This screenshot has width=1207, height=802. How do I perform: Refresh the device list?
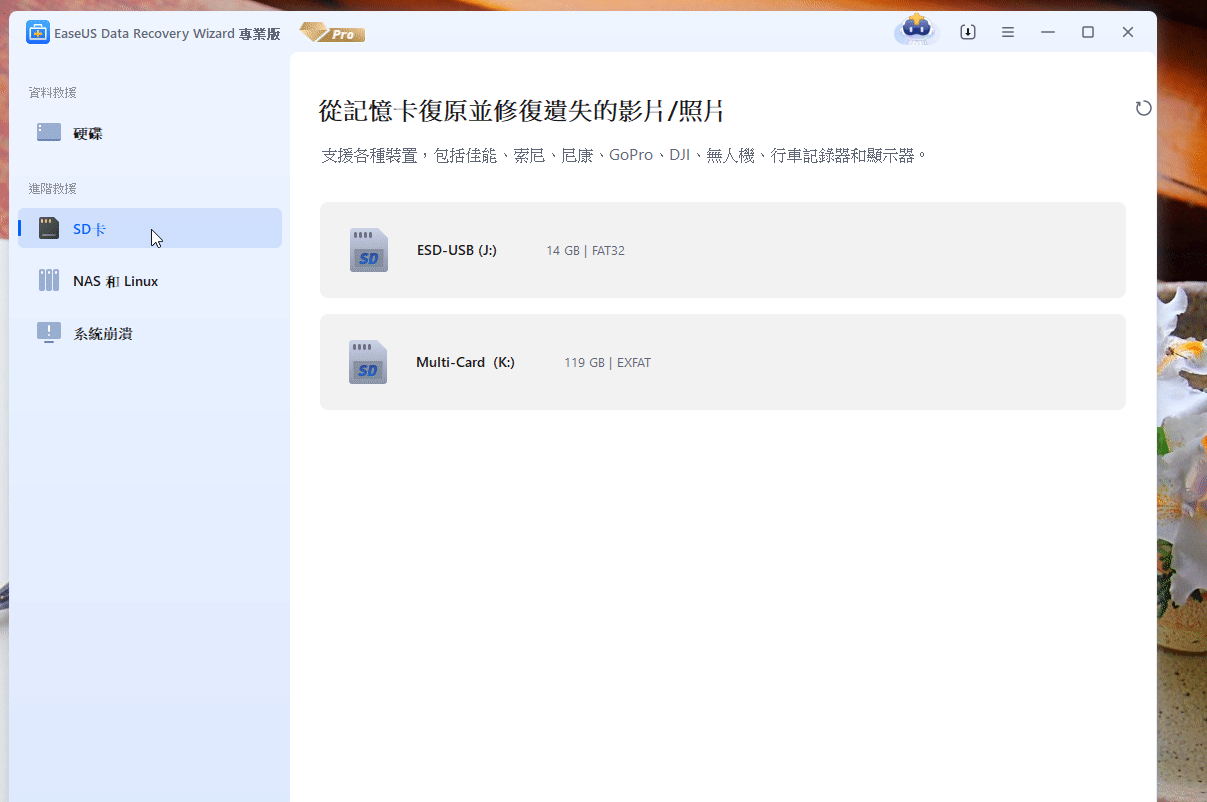coord(1144,108)
